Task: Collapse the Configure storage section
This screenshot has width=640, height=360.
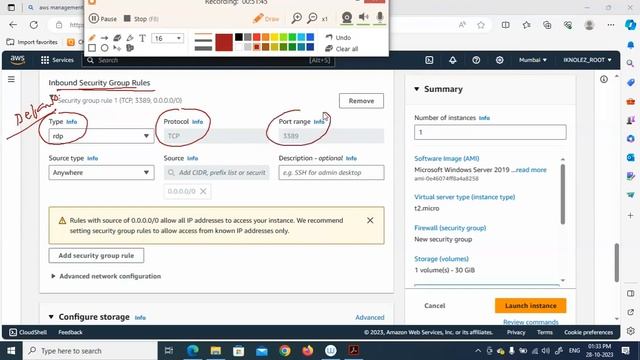Action: [51, 317]
